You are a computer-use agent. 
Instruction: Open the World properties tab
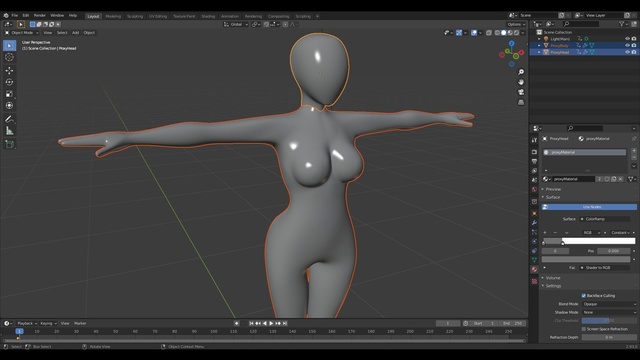point(534,190)
